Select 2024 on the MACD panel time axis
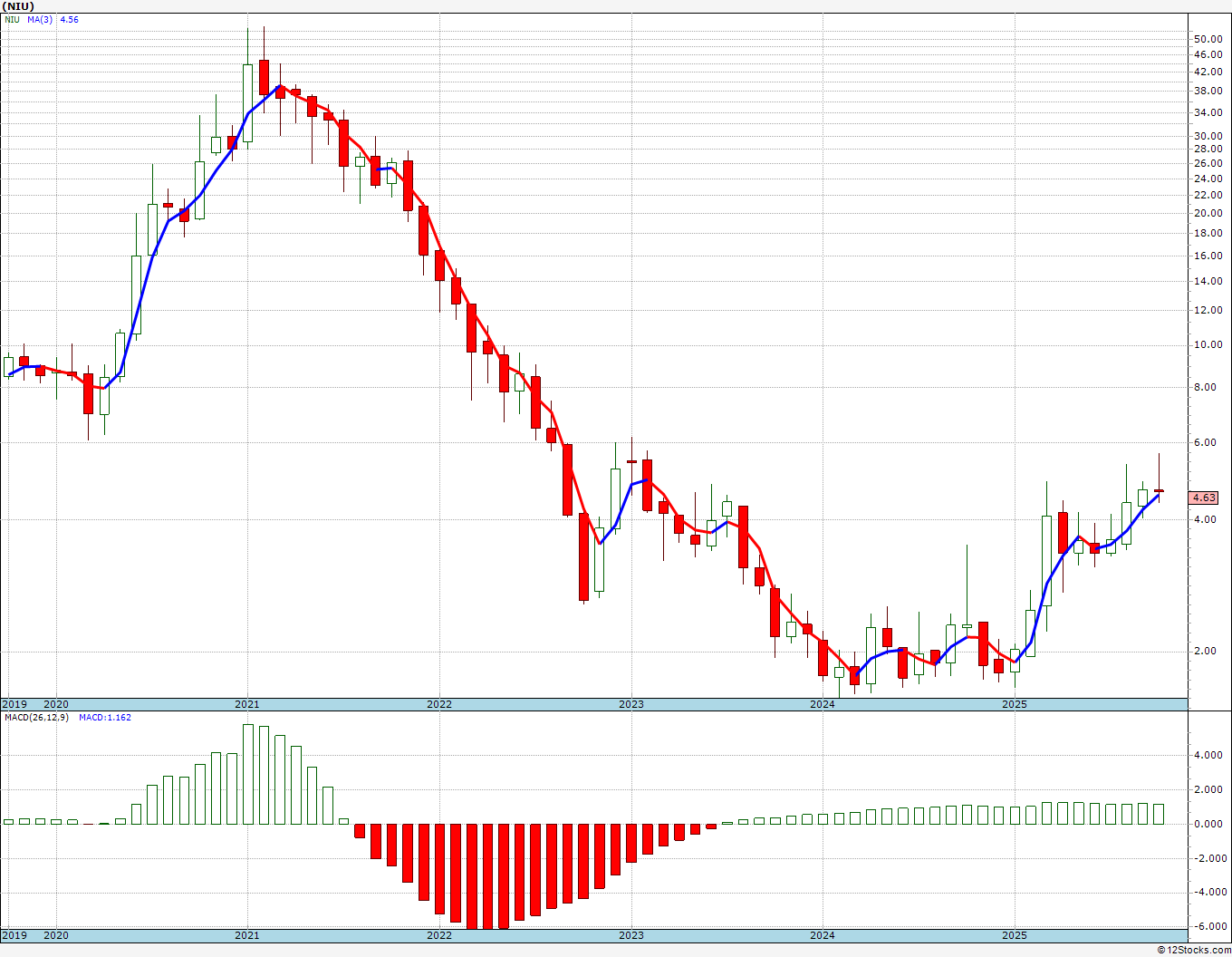Screen dimensions: 1232x957 [x=823, y=935]
